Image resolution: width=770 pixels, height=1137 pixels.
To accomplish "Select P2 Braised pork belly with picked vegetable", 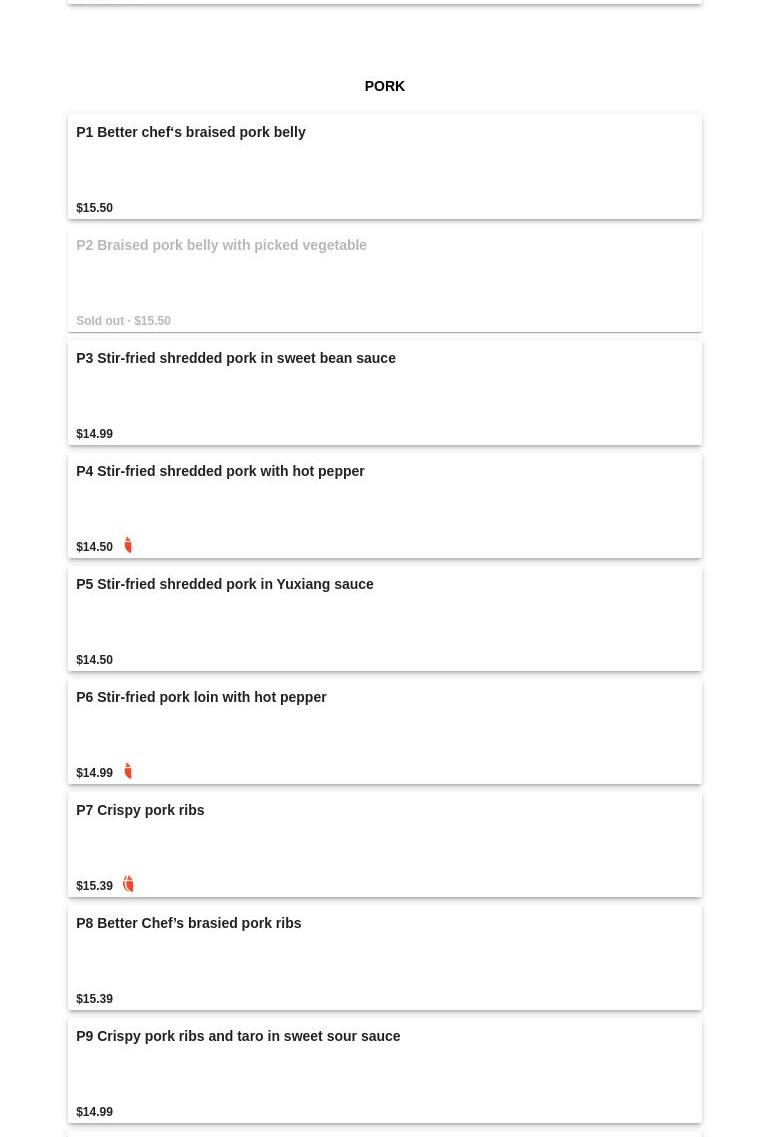I will tap(221, 245).
